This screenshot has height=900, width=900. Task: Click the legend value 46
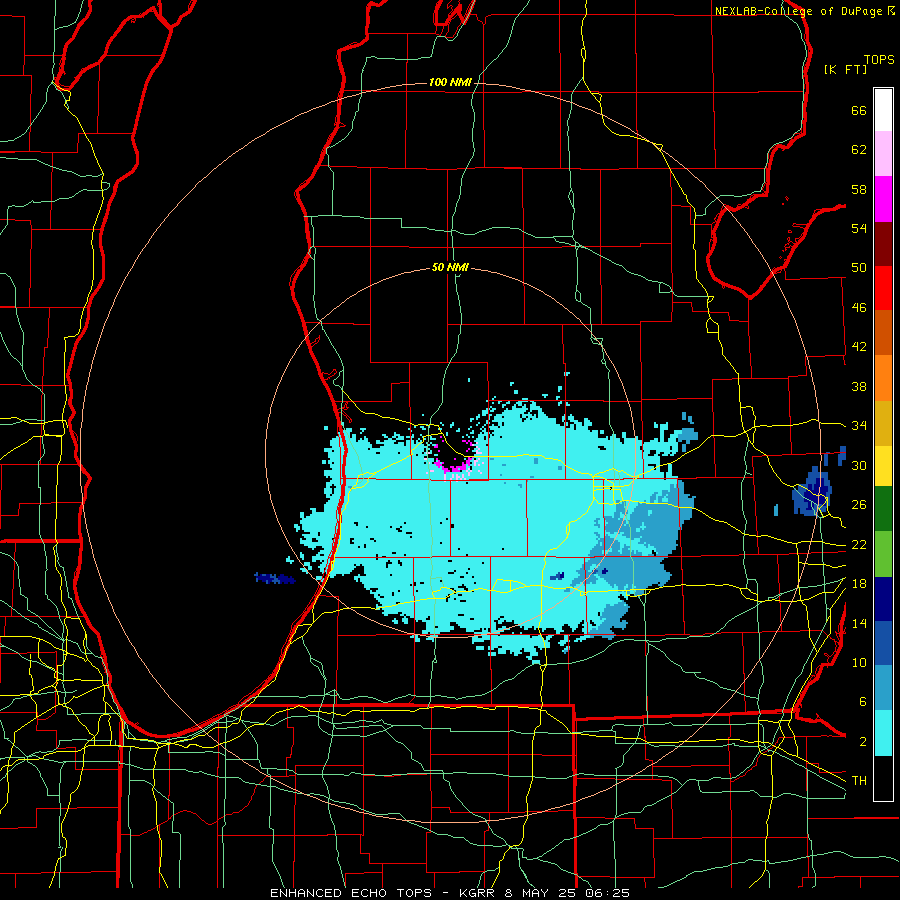click(859, 308)
